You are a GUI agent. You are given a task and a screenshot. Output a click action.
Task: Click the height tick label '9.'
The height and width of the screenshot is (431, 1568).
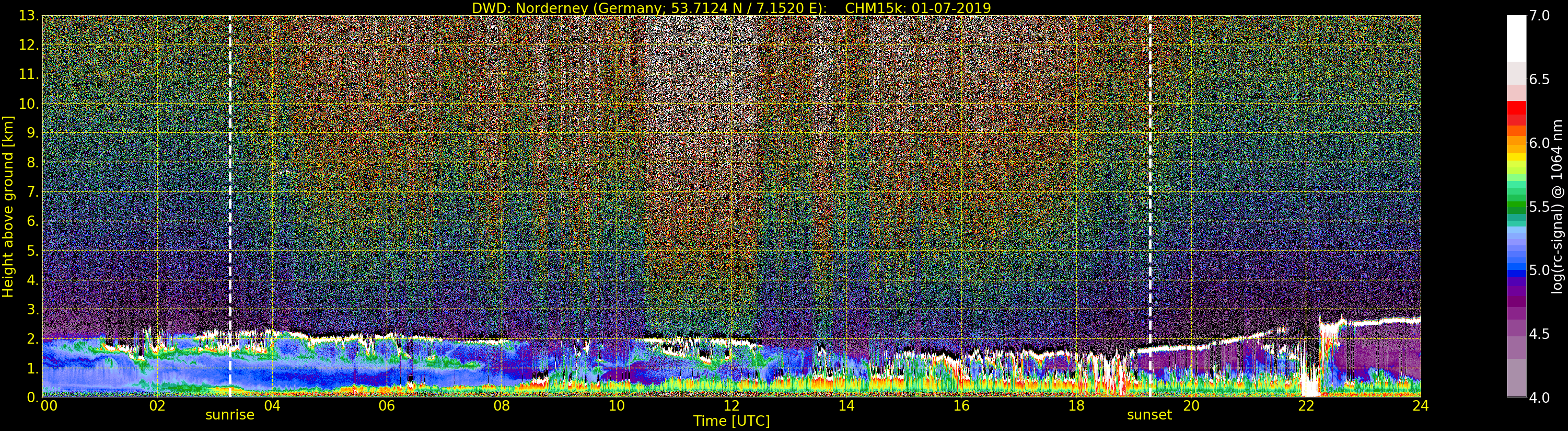33,133
